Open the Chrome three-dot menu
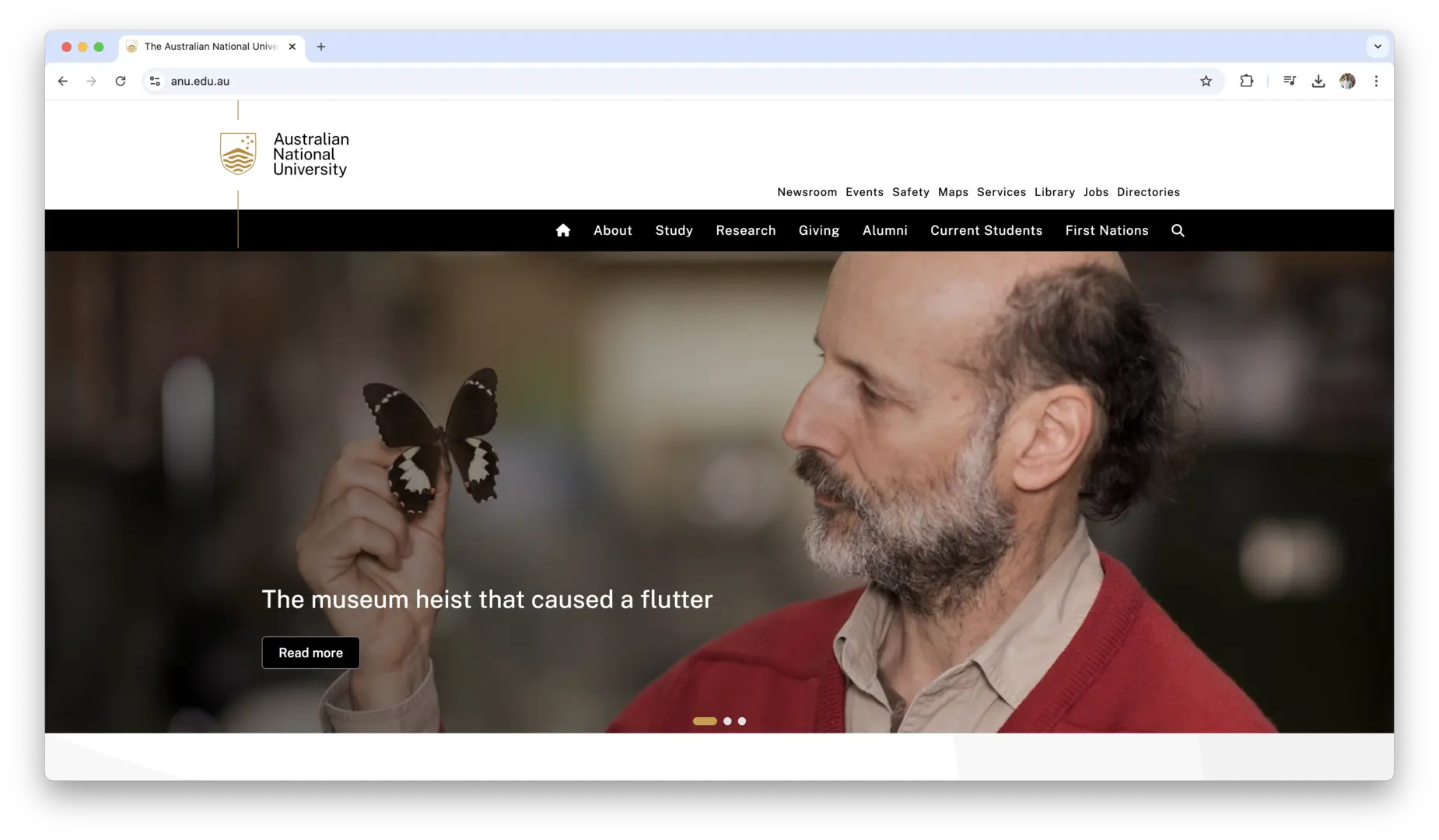The height and width of the screenshot is (840, 1439). (x=1376, y=81)
